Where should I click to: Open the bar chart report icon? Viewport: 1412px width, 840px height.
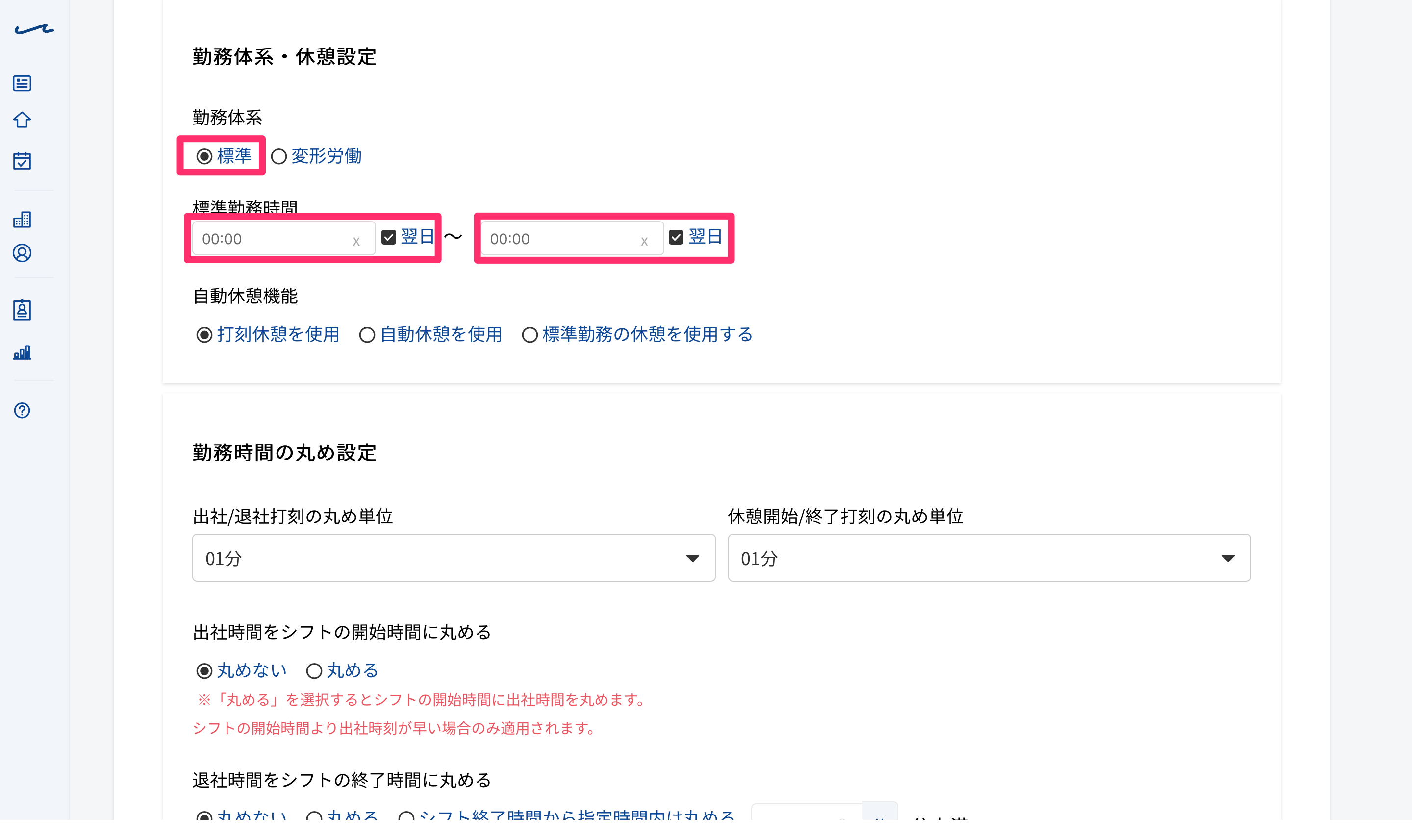(22, 353)
